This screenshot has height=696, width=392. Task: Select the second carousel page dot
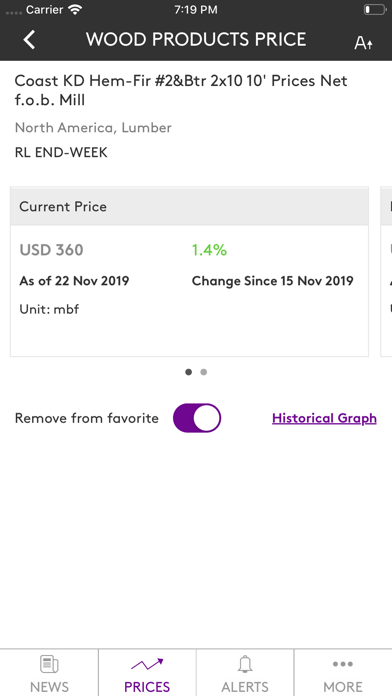point(203,372)
